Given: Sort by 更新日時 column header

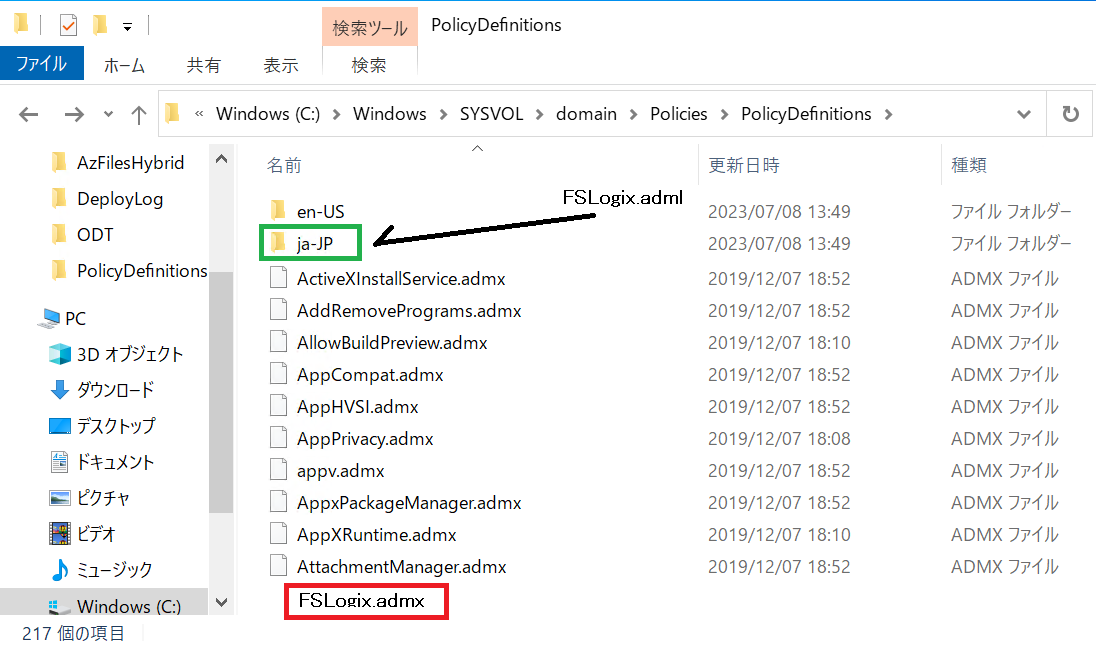Looking at the screenshot, I should point(744,166).
